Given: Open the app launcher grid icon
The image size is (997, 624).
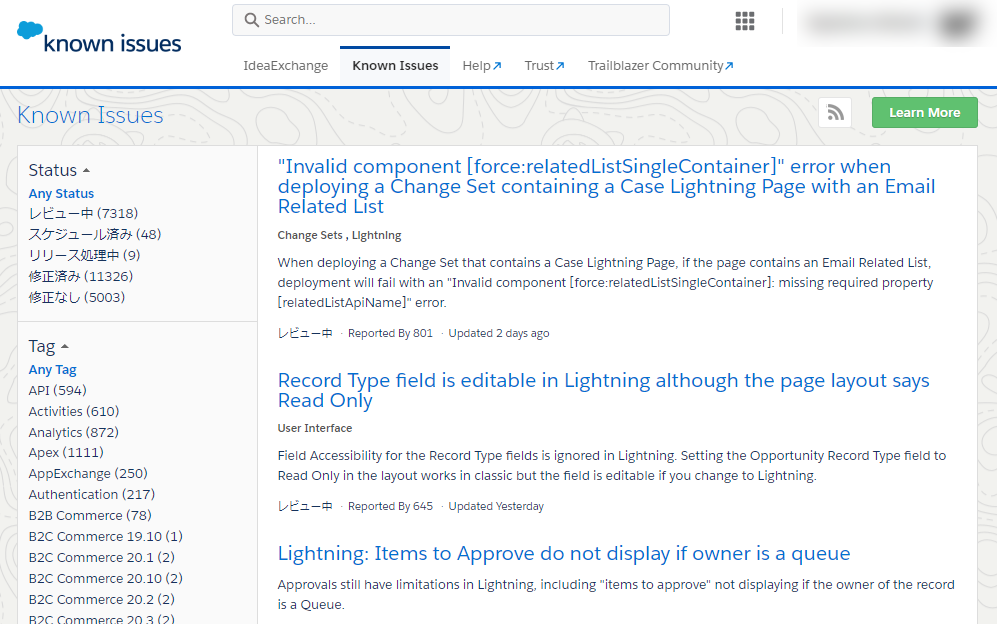Looking at the screenshot, I should coord(744,21).
